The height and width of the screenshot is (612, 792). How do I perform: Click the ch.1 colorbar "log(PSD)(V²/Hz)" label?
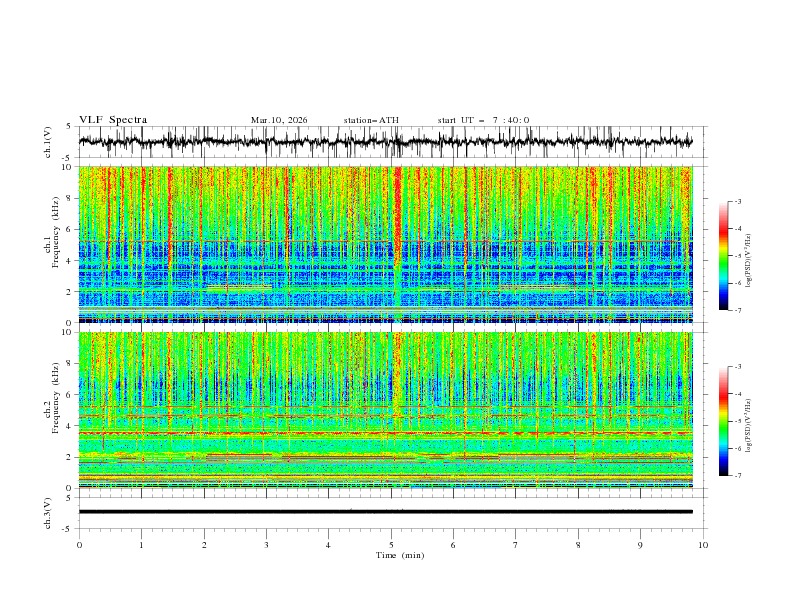pyautogui.click(x=749, y=261)
